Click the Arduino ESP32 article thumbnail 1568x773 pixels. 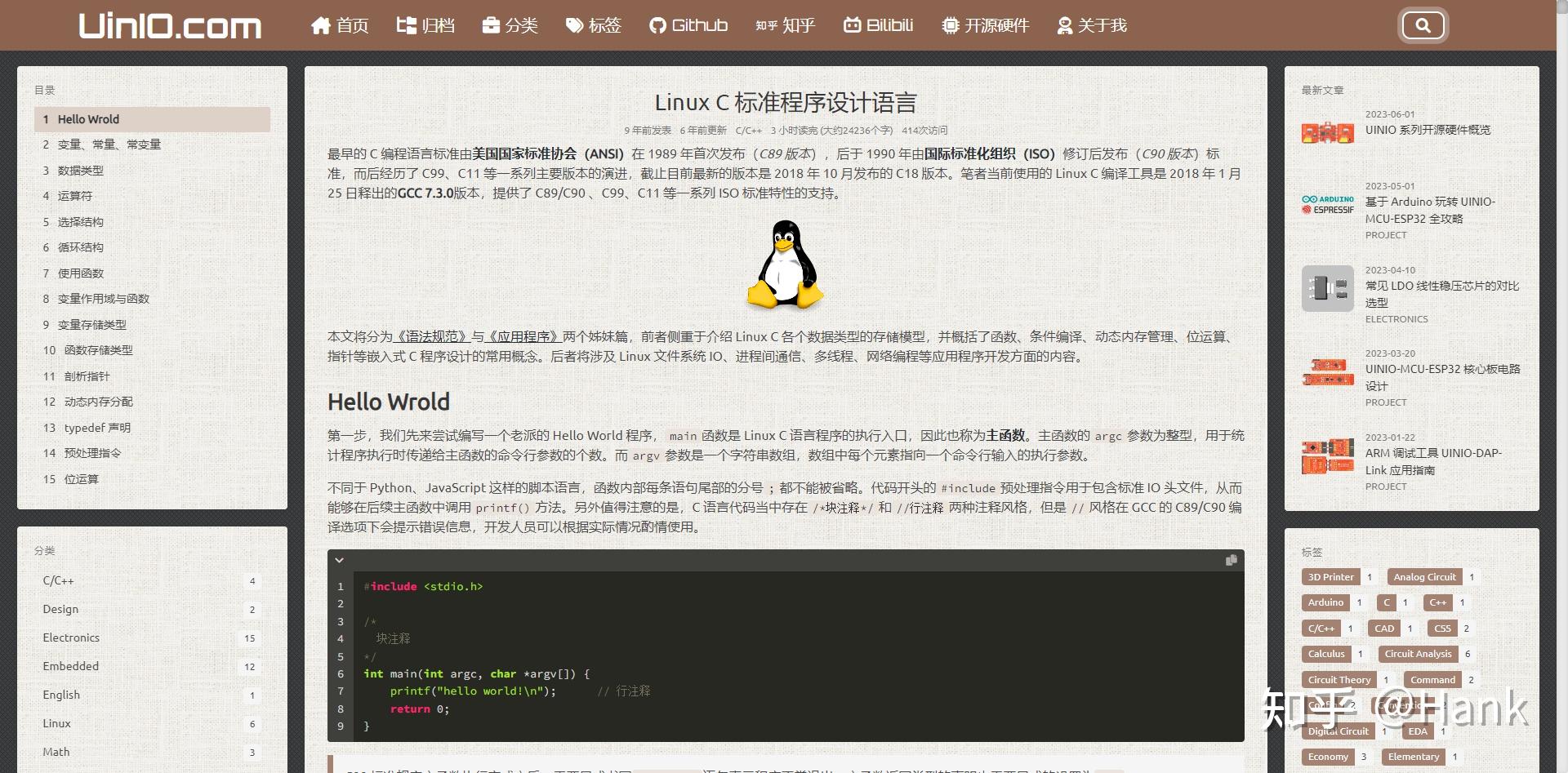coord(1326,204)
